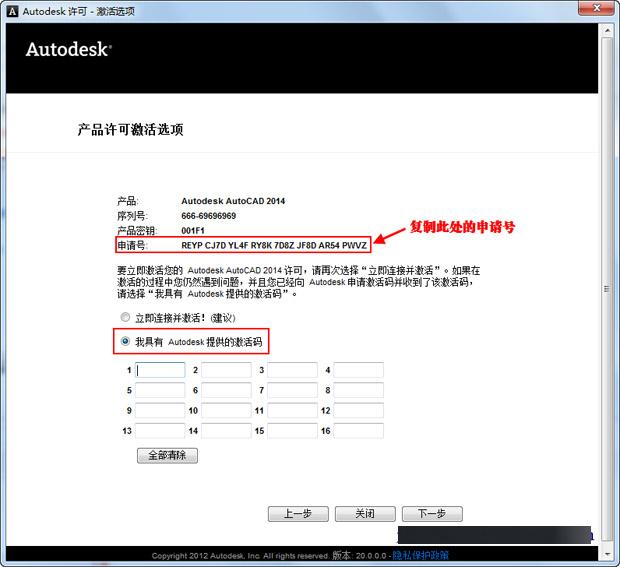Click the serial number 666-69696969

pos(208,216)
